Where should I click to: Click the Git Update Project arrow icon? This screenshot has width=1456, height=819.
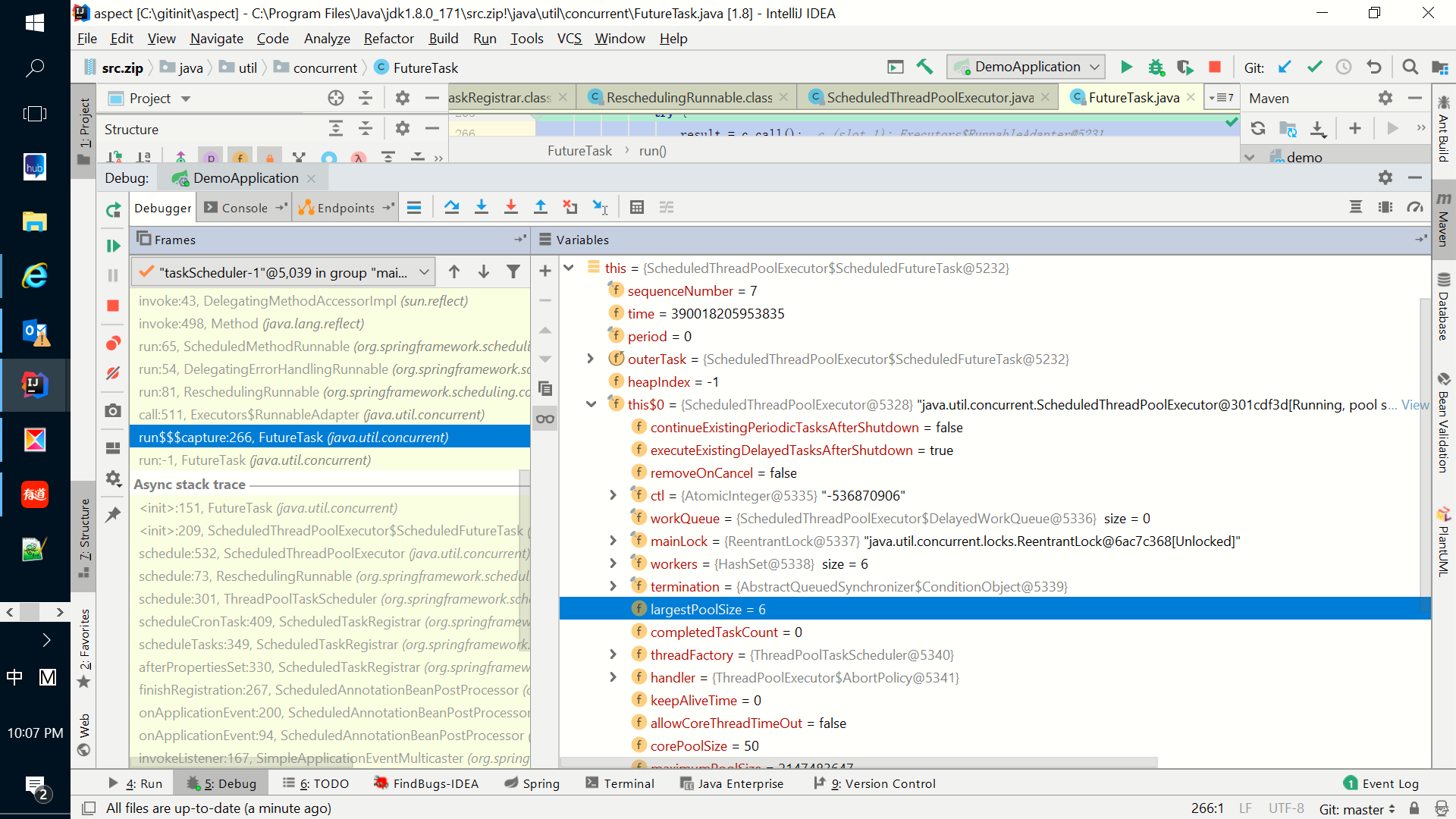[x=1284, y=67]
